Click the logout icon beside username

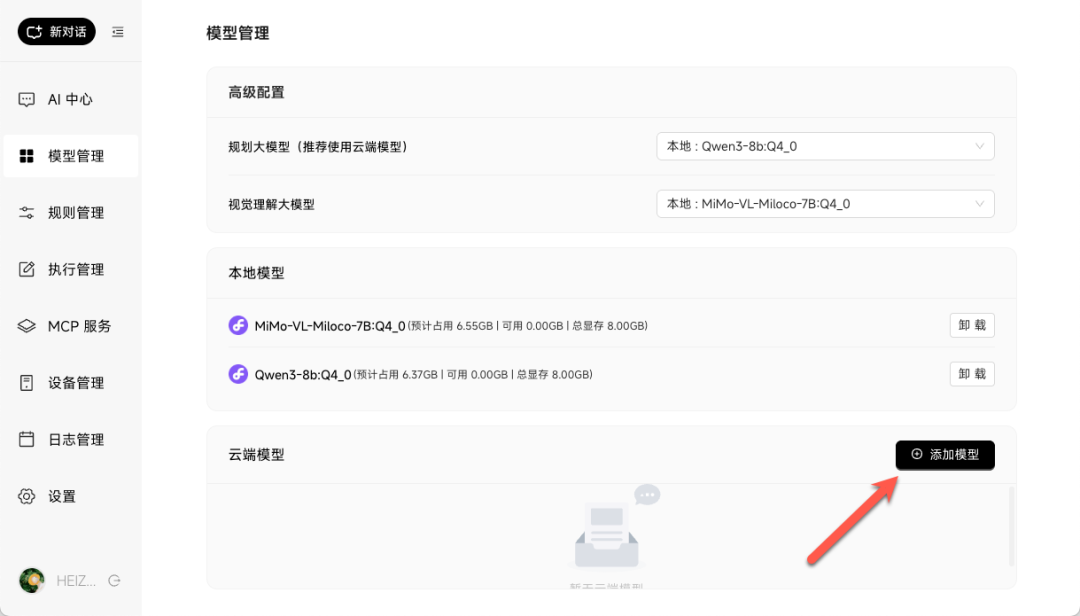click(x=114, y=580)
